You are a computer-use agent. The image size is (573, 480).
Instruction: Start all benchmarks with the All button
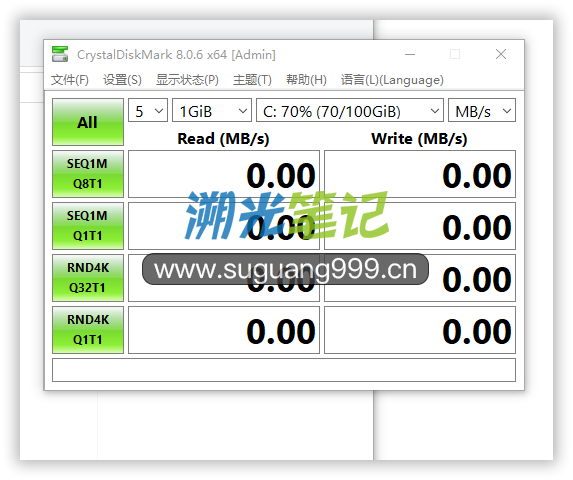[x=88, y=122]
